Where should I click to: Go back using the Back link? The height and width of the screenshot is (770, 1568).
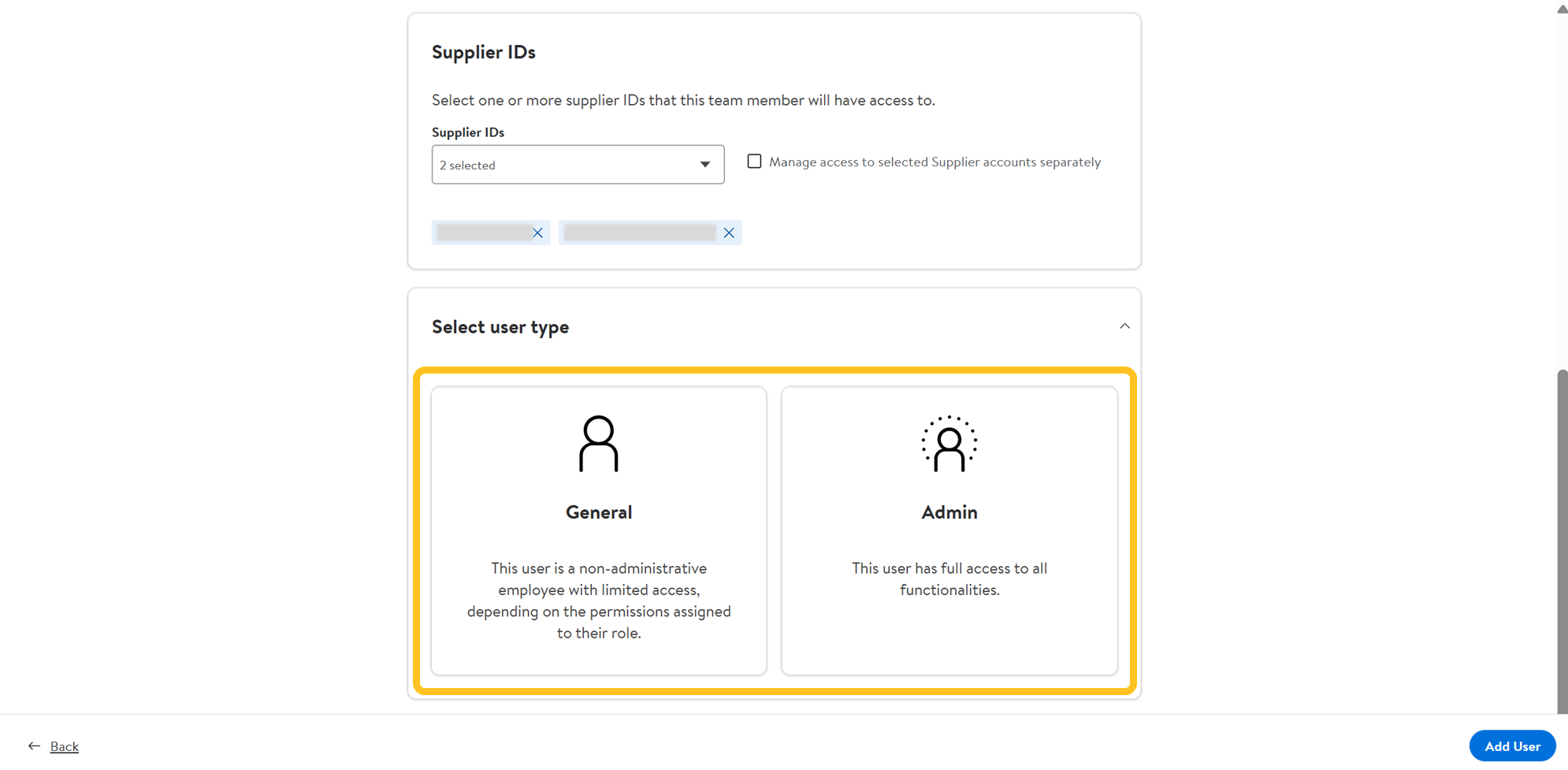click(65, 746)
